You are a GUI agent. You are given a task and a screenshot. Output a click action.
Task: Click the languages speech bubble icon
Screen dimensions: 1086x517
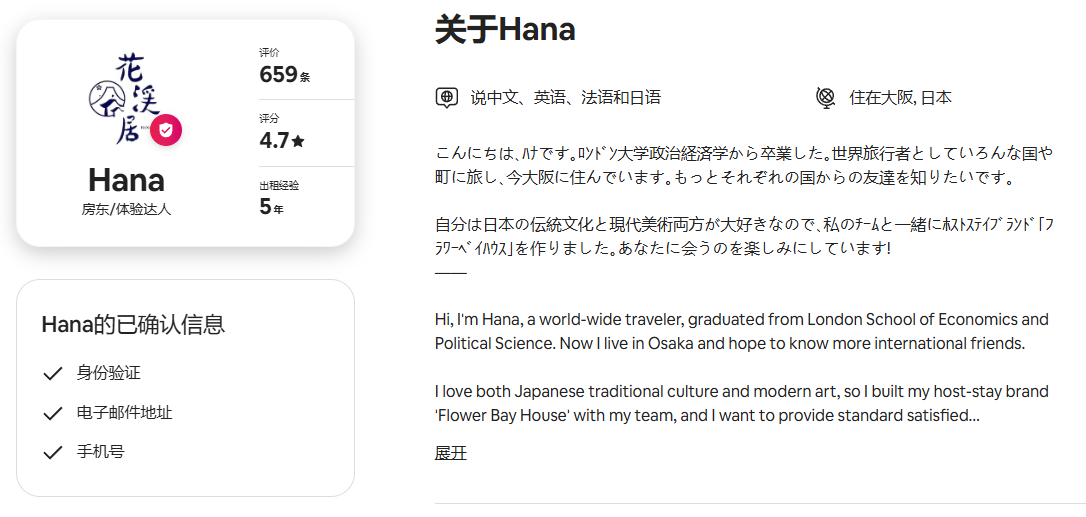pos(447,98)
